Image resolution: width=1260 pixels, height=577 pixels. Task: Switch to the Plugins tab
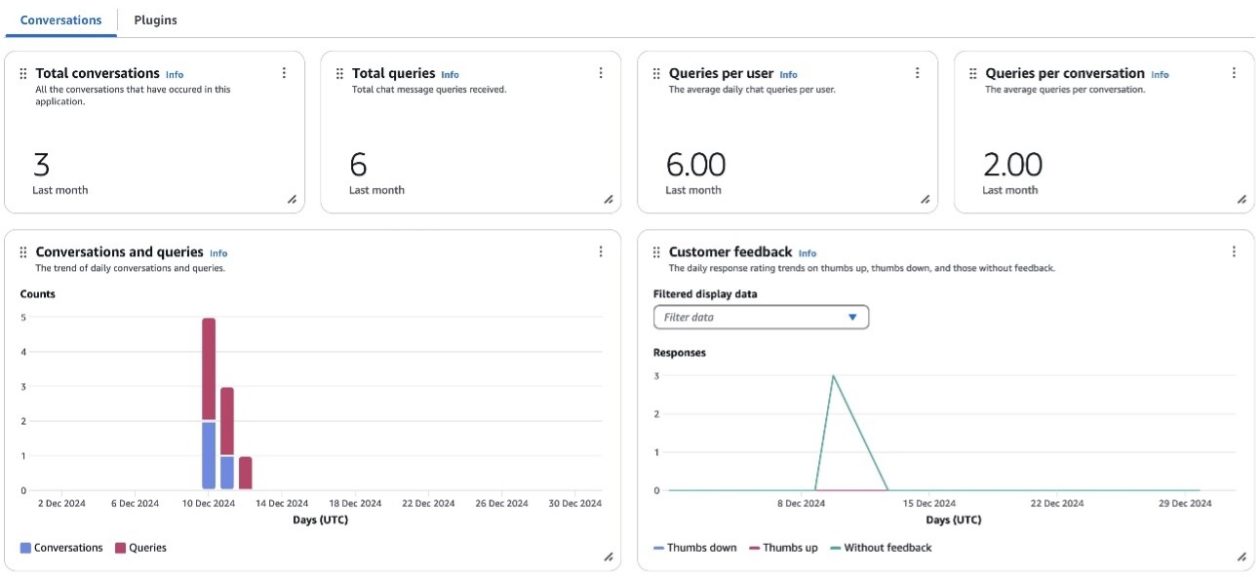click(155, 20)
